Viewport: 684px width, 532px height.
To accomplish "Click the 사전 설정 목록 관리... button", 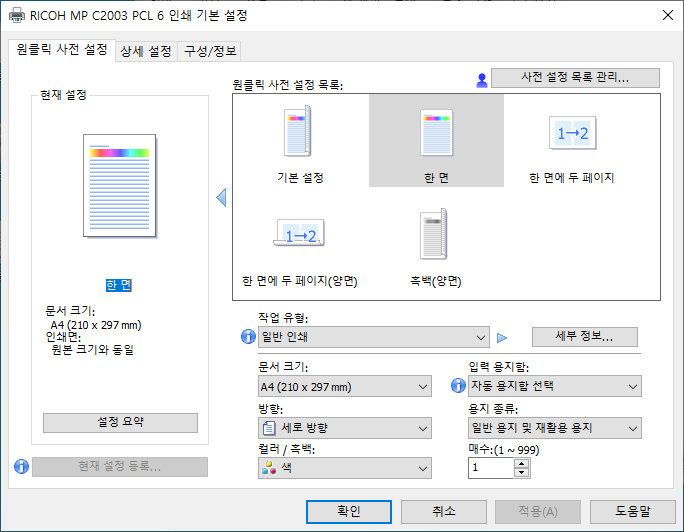I will (575, 78).
